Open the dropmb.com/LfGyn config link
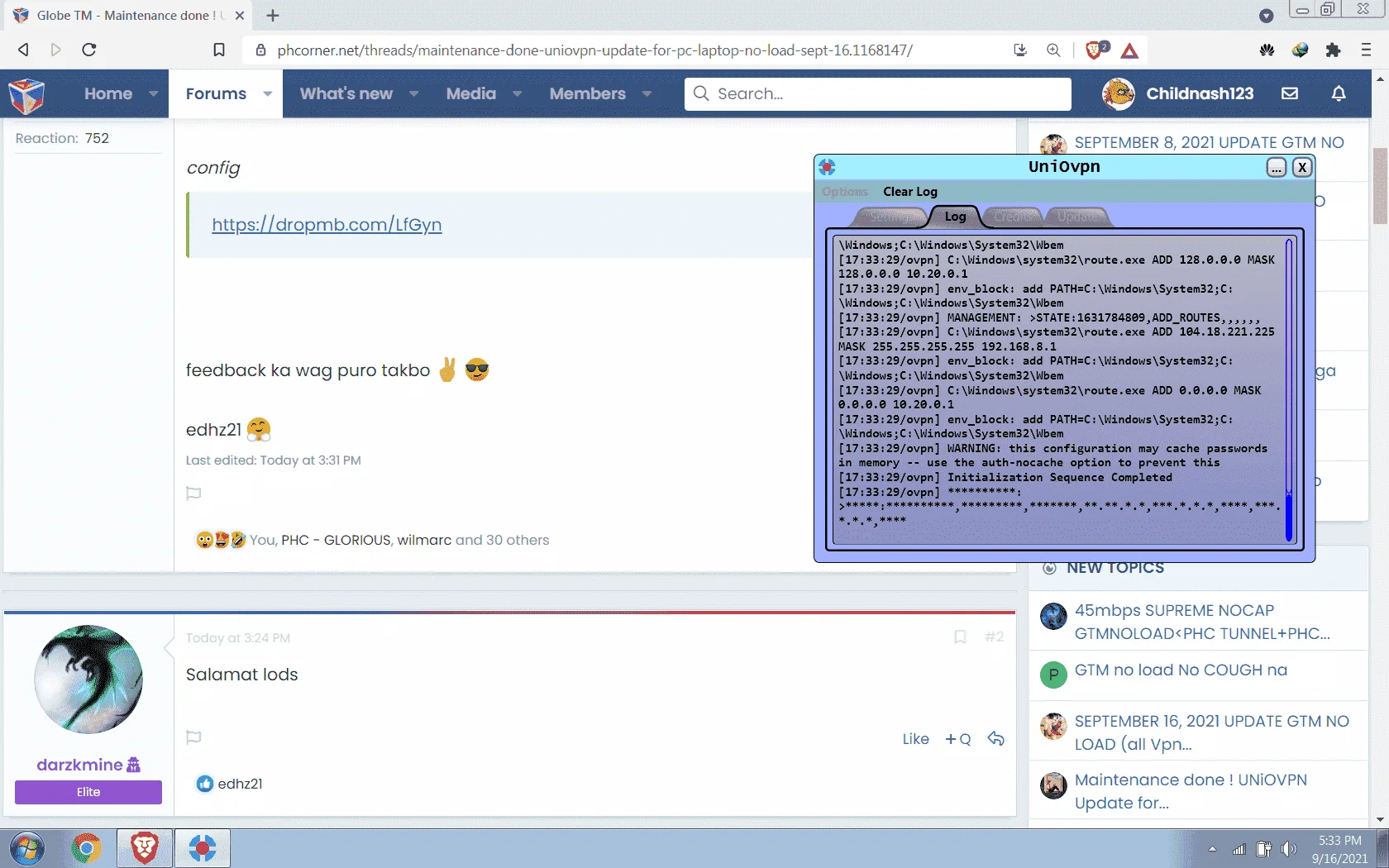Viewport: 1389px width, 868px height. [327, 225]
